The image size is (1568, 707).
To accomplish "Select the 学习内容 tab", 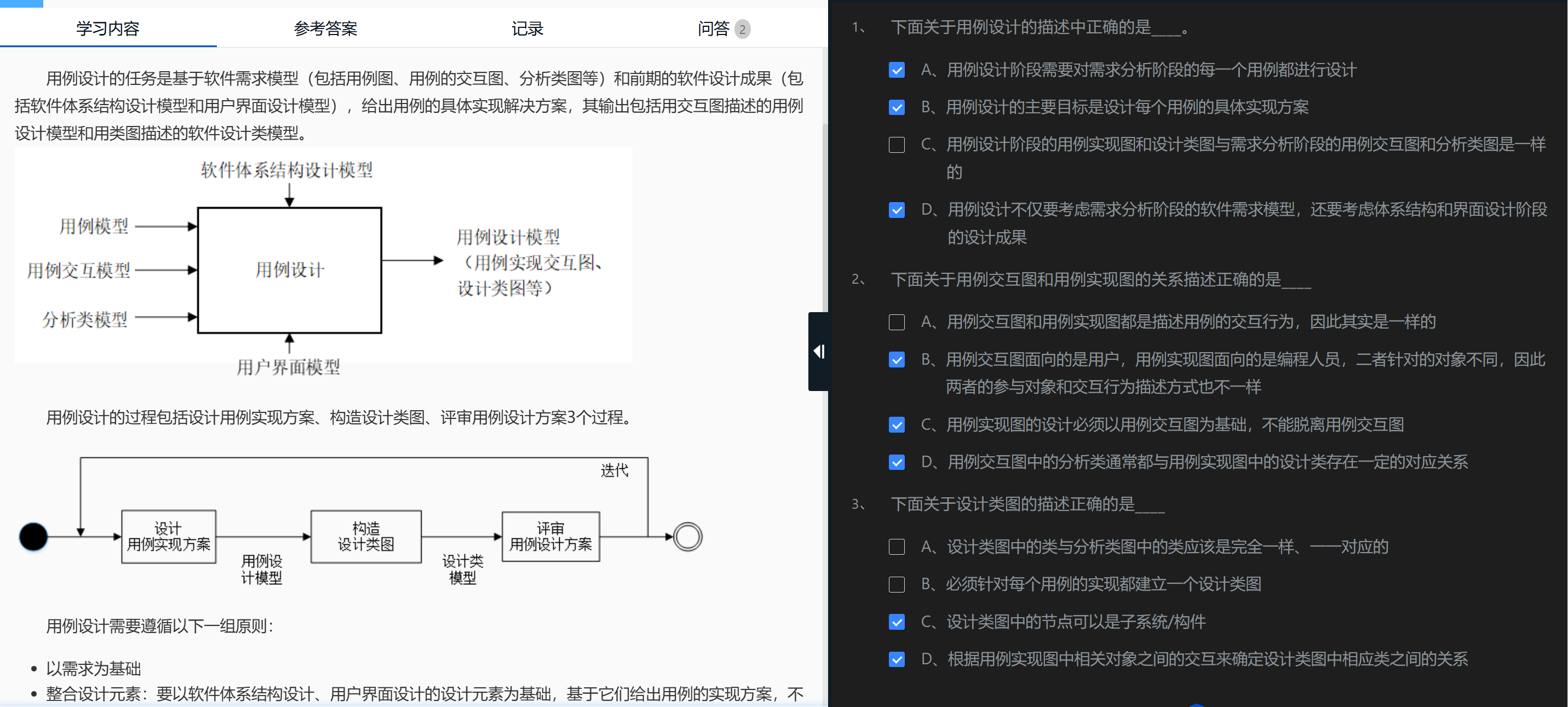I will click(108, 28).
